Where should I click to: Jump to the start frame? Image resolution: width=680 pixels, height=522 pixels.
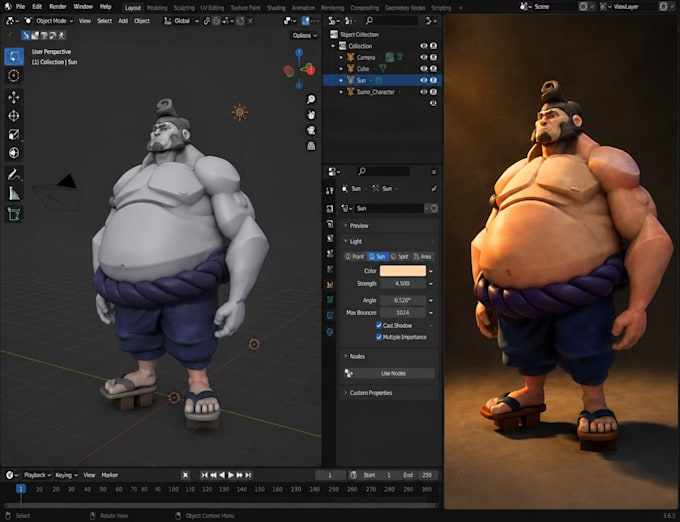(204, 475)
